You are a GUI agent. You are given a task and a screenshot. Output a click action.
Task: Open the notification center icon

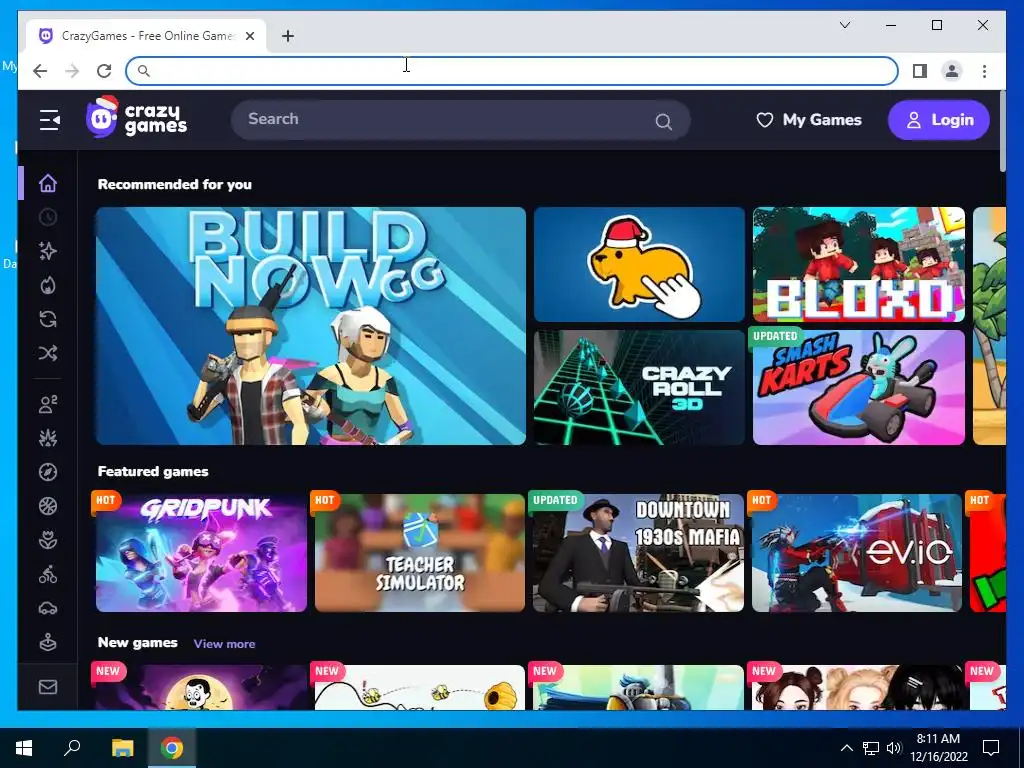991,748
